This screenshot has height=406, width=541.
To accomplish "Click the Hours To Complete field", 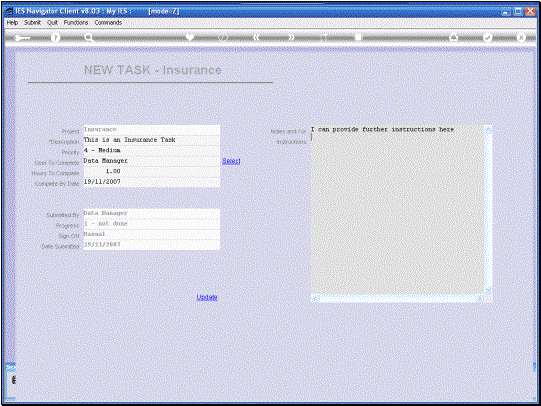I will tap(151, 171).
